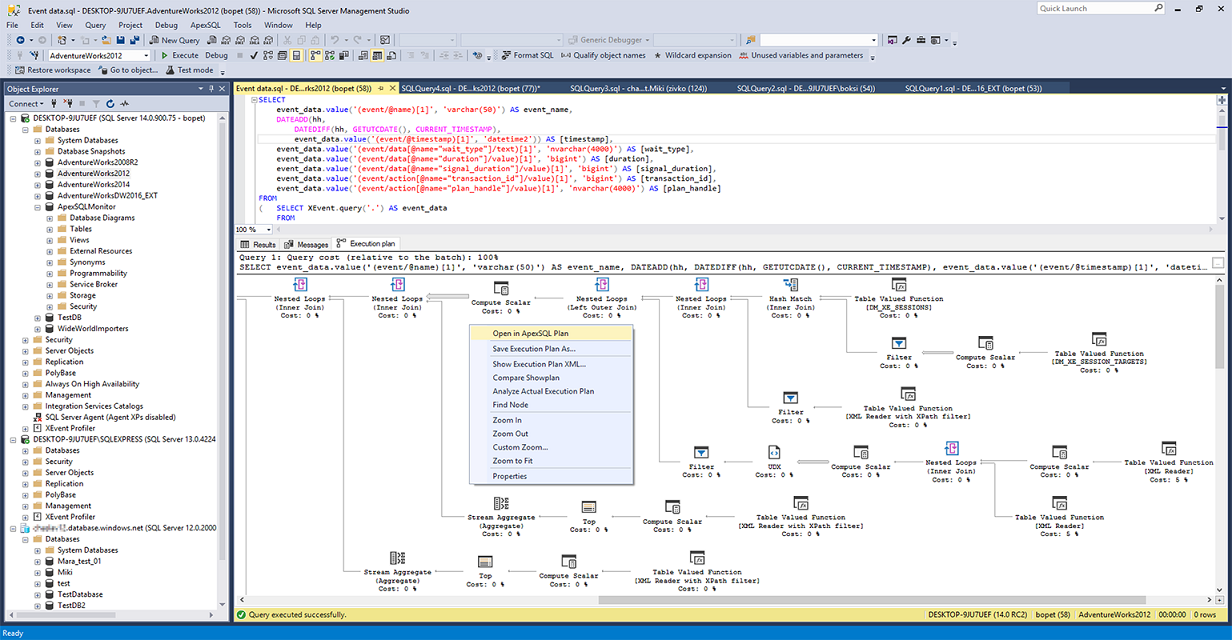Screen dimensions: 1232x640
Task: Select the UDX operator icon in plan
Action: [774, 453]
